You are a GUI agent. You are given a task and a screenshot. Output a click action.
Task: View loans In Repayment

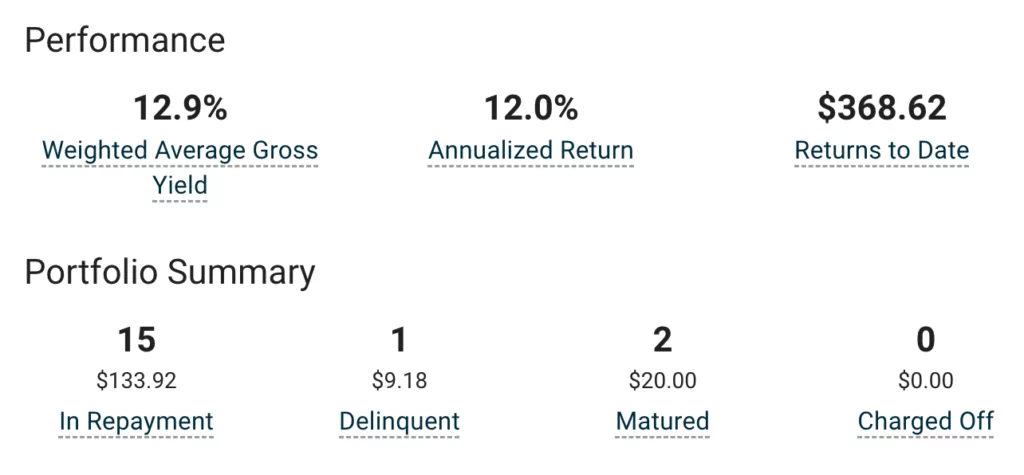(x=136, y=421)
